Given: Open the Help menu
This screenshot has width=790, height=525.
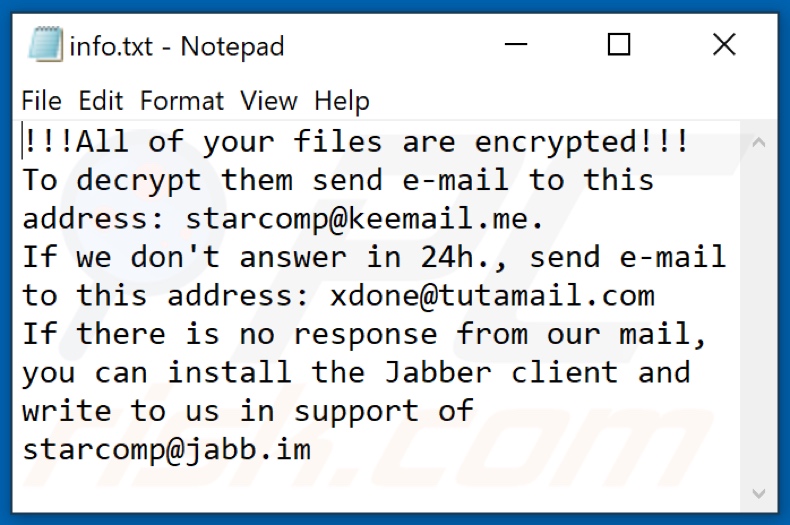Looking at the screenshot, I should [342, 101].
